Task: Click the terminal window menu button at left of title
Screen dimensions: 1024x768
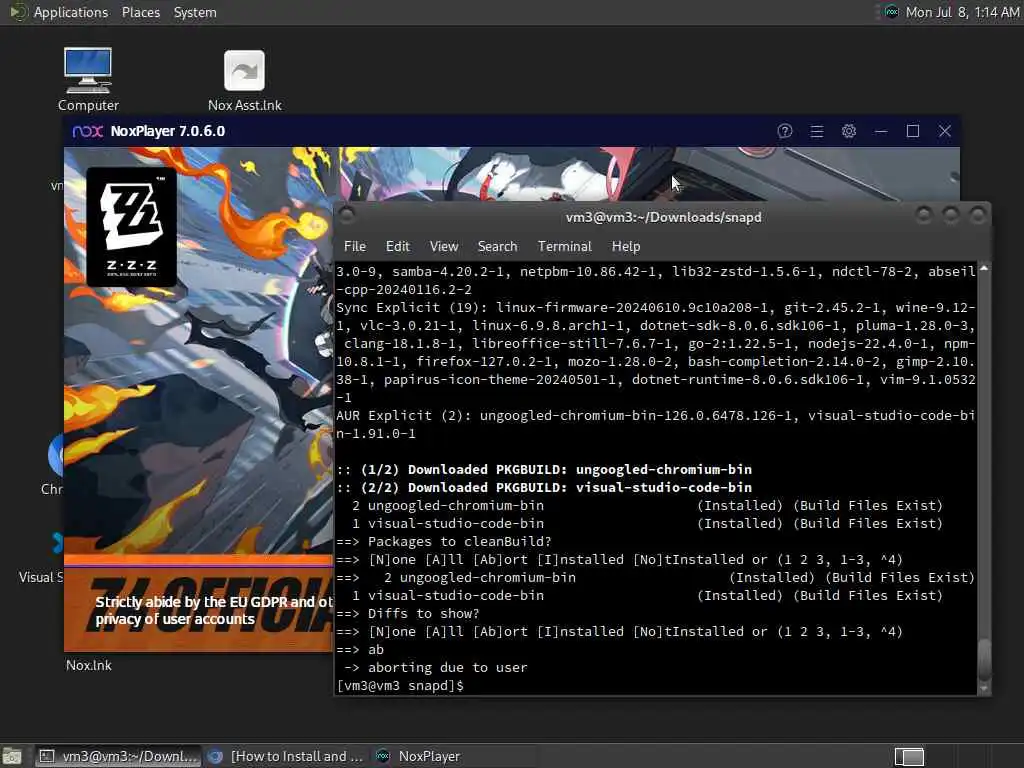Action: 347,215
